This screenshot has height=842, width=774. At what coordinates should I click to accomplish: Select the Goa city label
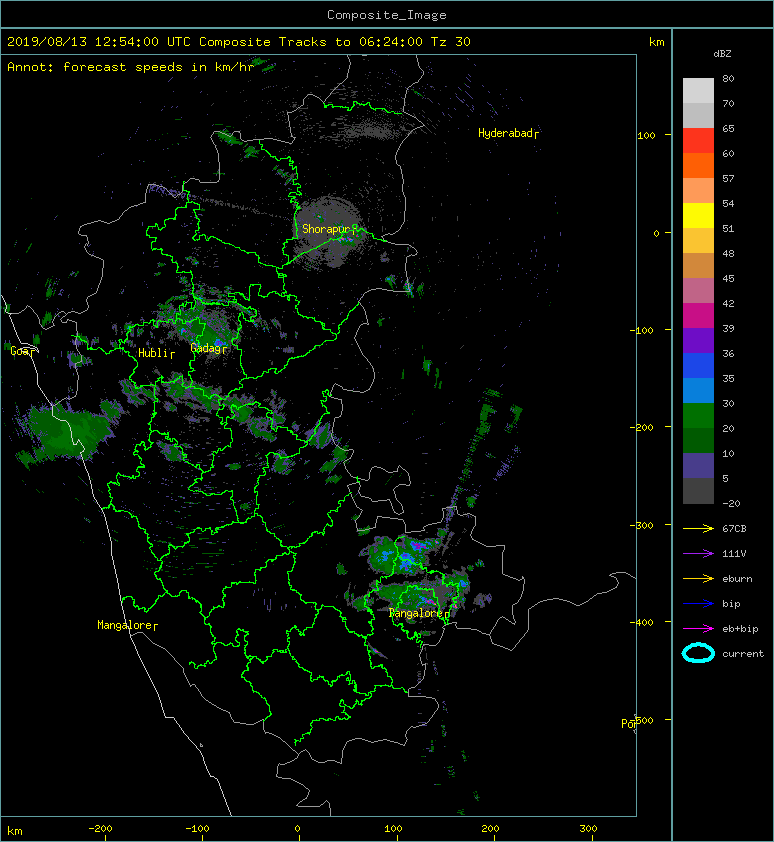coord(22,351)
